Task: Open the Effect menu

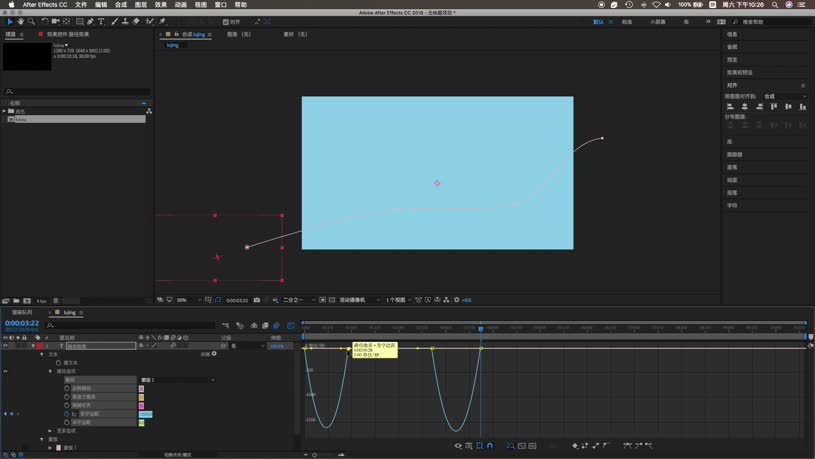Action: (x=161, y=5)
